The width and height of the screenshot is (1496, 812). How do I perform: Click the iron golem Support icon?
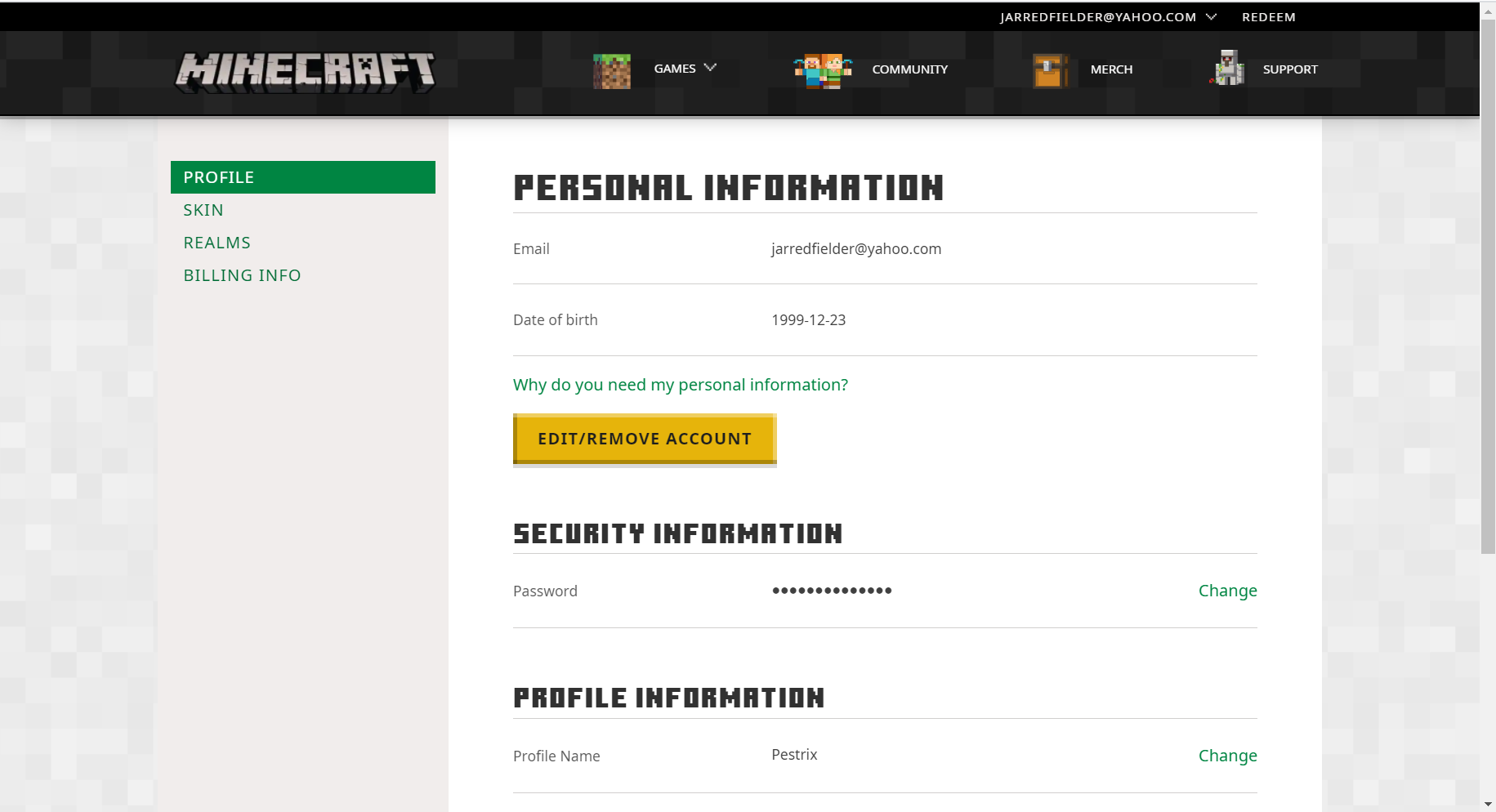point(1227,69)
